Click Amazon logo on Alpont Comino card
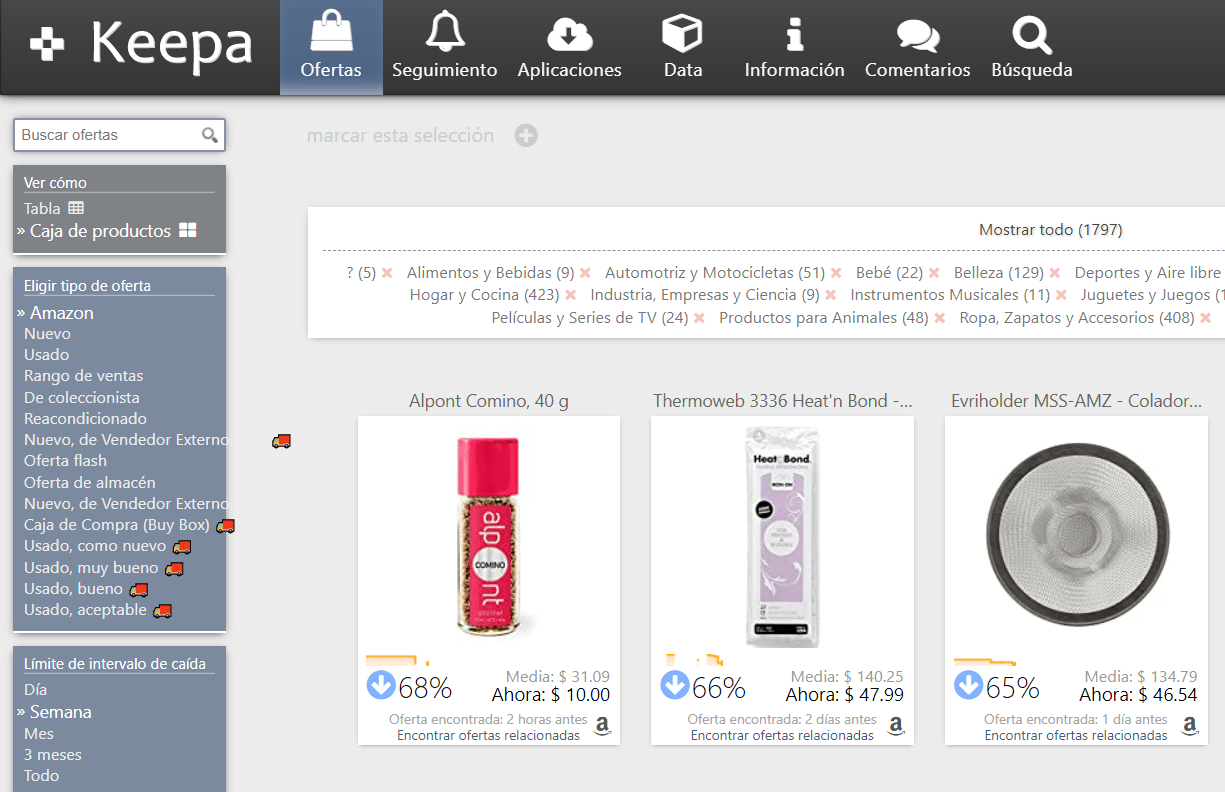 point(602,727)
